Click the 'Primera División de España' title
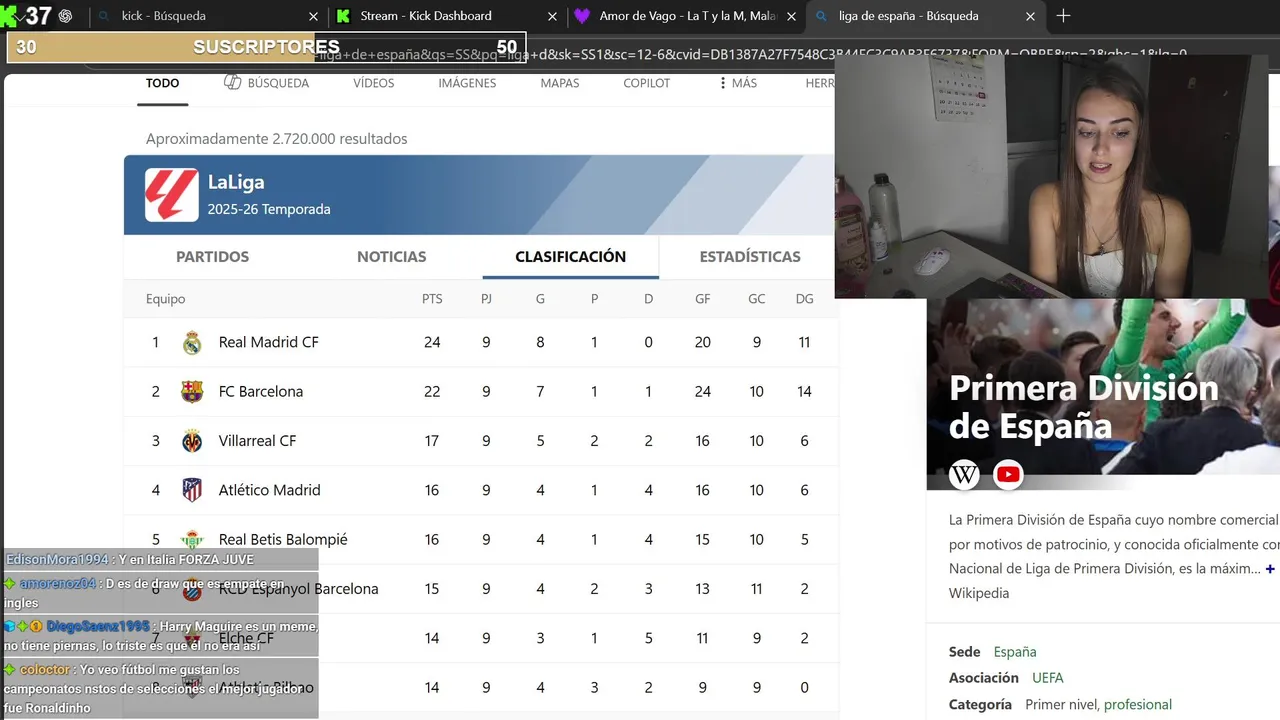This screenshot has height=720, width=1280. point(1084,407)
